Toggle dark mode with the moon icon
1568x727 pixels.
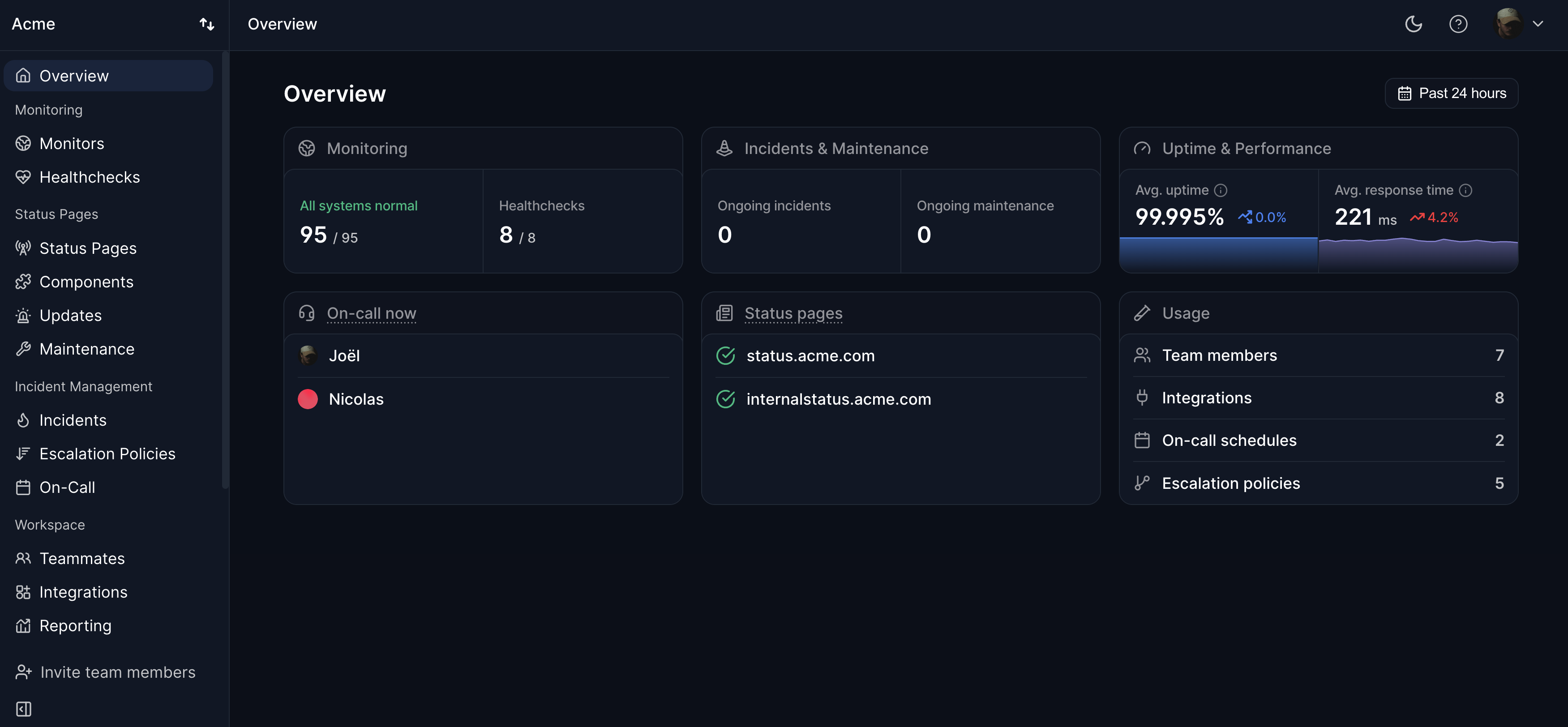coord(1414,24)
